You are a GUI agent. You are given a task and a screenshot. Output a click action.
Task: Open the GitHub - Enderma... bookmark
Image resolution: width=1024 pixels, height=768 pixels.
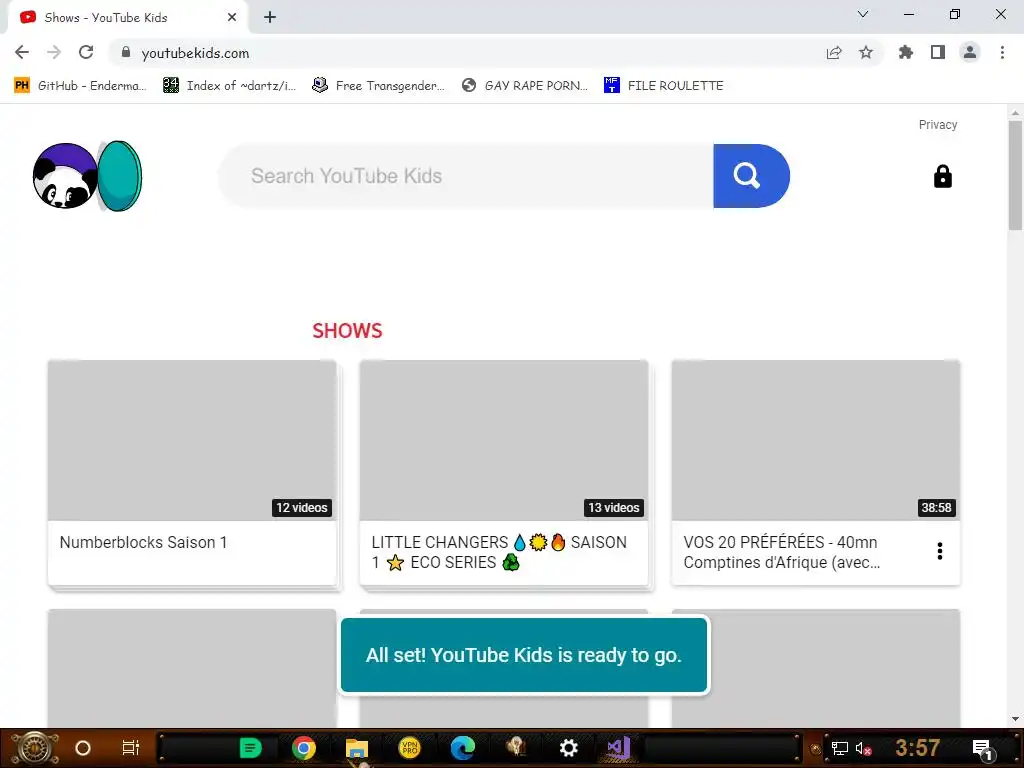point(80,86)
